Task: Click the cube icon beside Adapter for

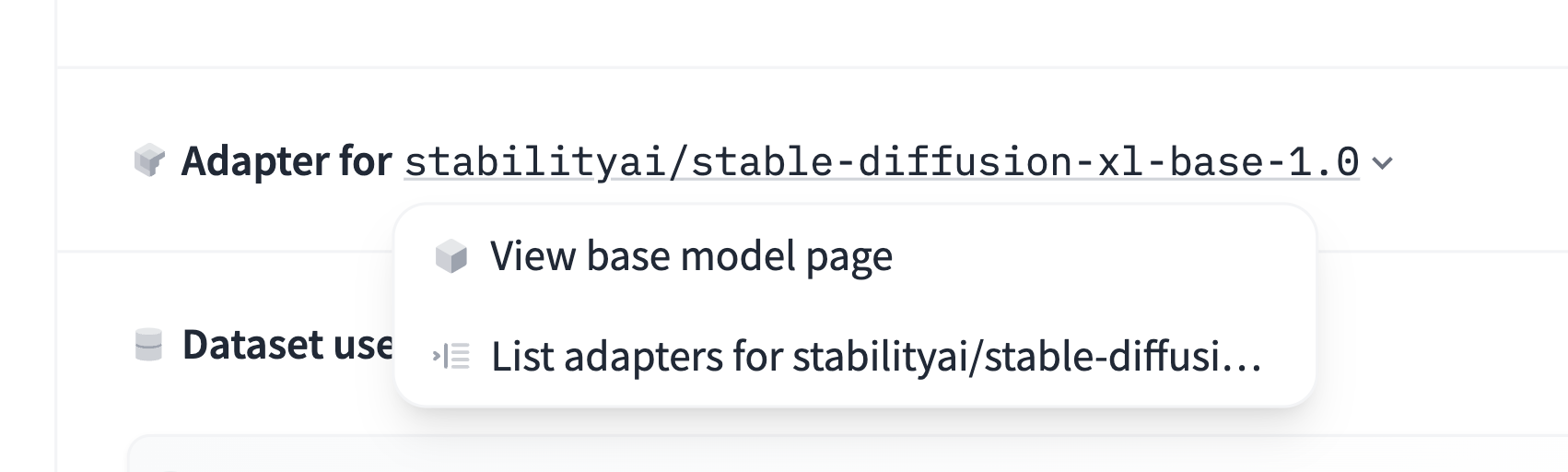Action: [149, 160]
